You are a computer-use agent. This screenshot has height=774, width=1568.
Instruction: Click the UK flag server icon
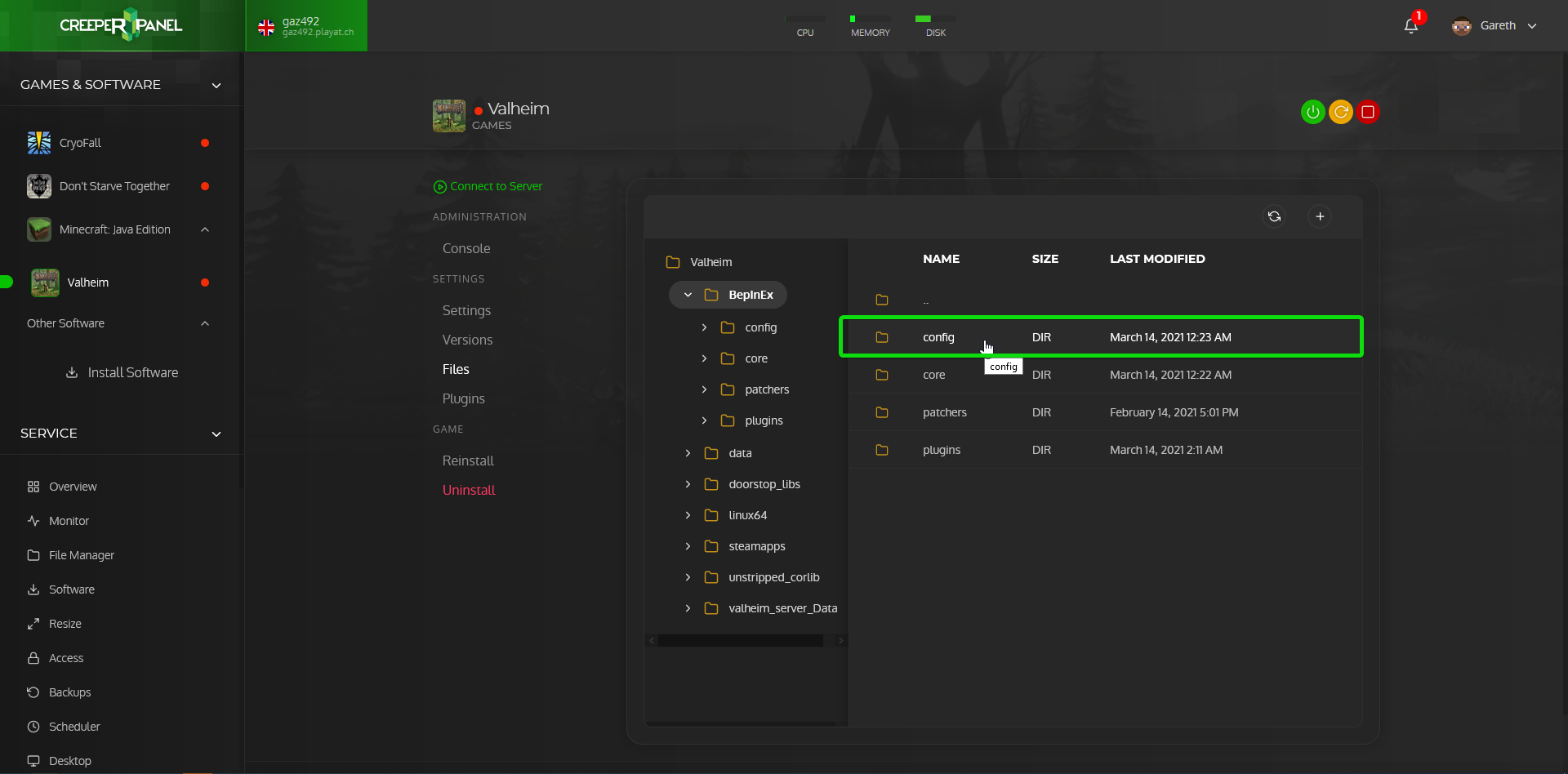click(x=266, y=28)
